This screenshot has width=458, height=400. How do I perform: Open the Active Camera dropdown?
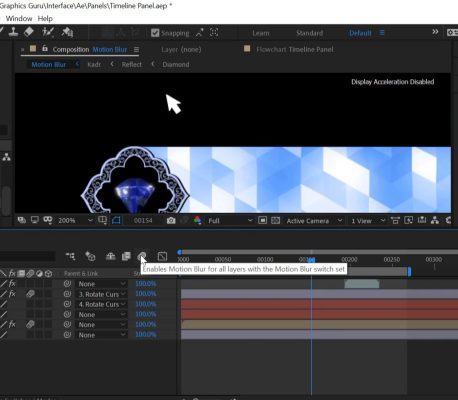click(x=314, y=221)
